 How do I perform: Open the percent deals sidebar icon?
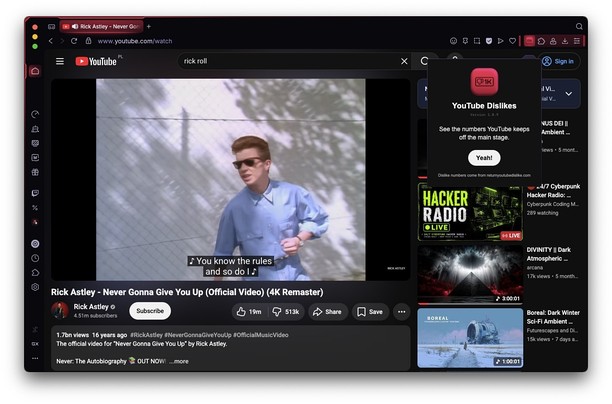tap(35, 208)
